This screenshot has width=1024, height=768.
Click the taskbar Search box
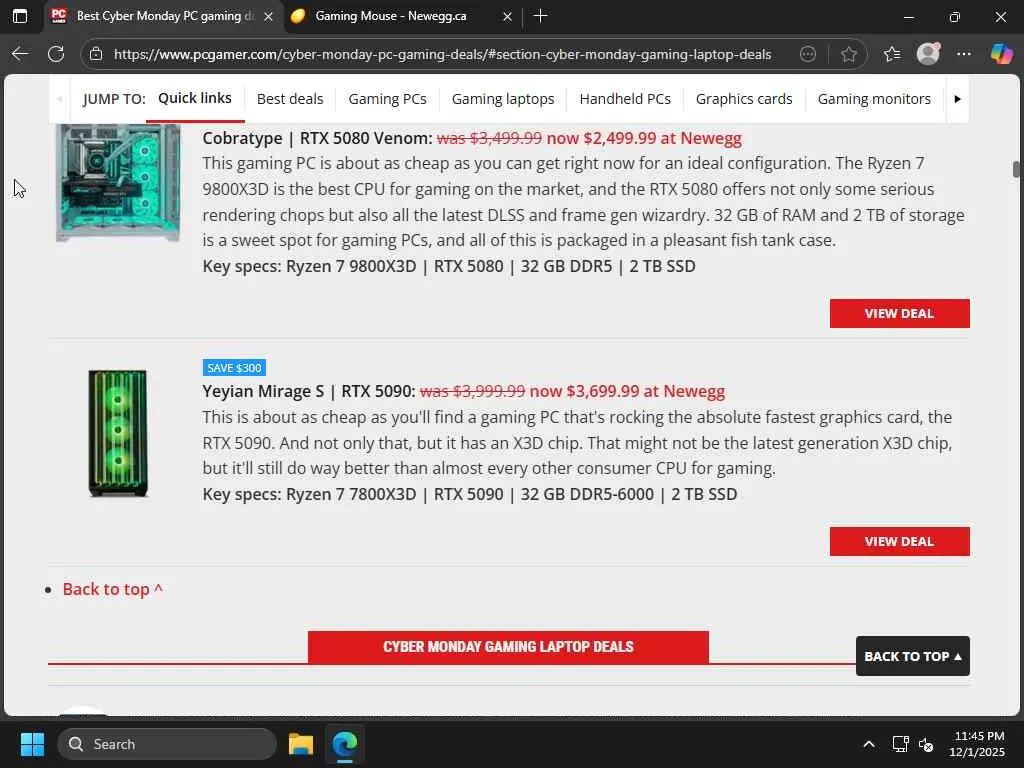[167, 744]
